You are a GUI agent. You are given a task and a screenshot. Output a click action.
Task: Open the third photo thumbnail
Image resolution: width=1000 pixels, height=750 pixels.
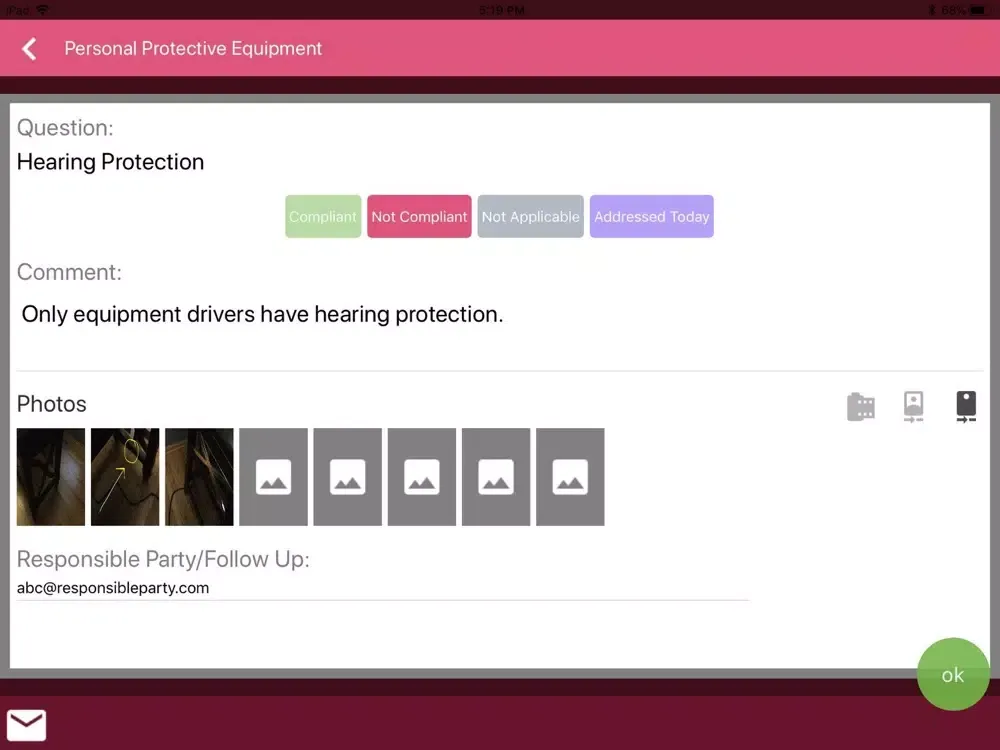pos(199,477)
